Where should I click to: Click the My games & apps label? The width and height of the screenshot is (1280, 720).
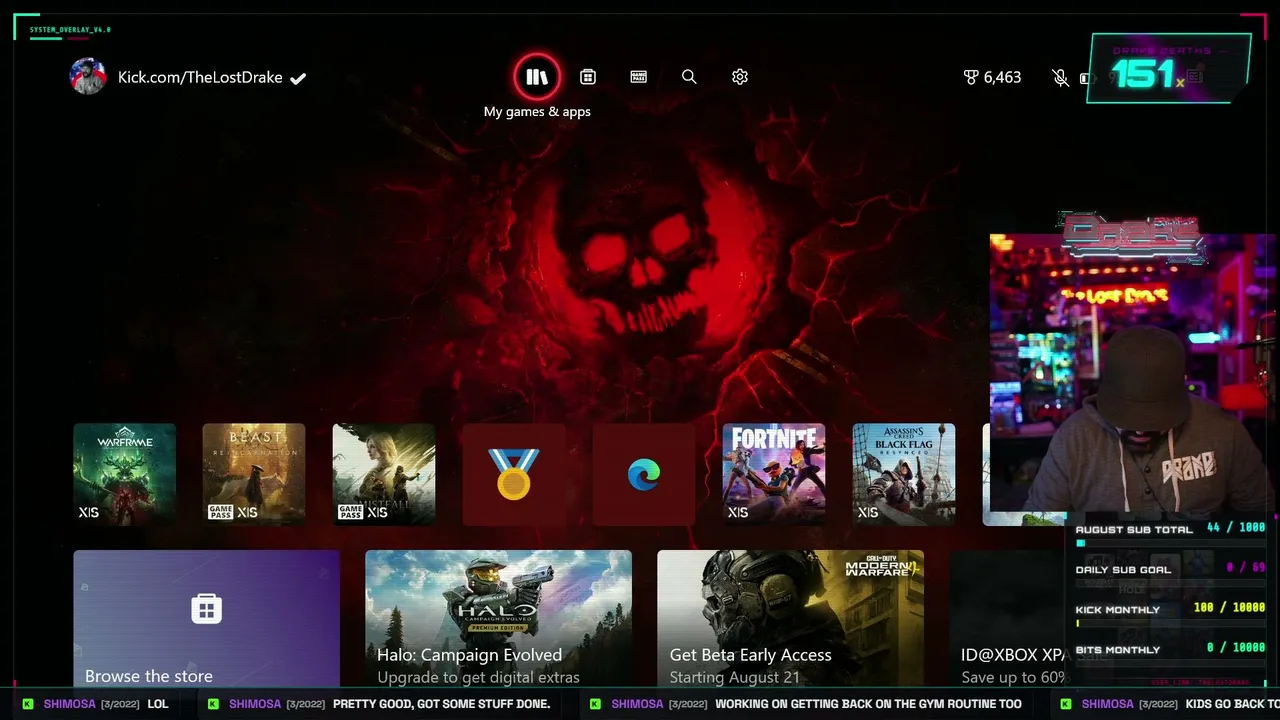point(537,112)
